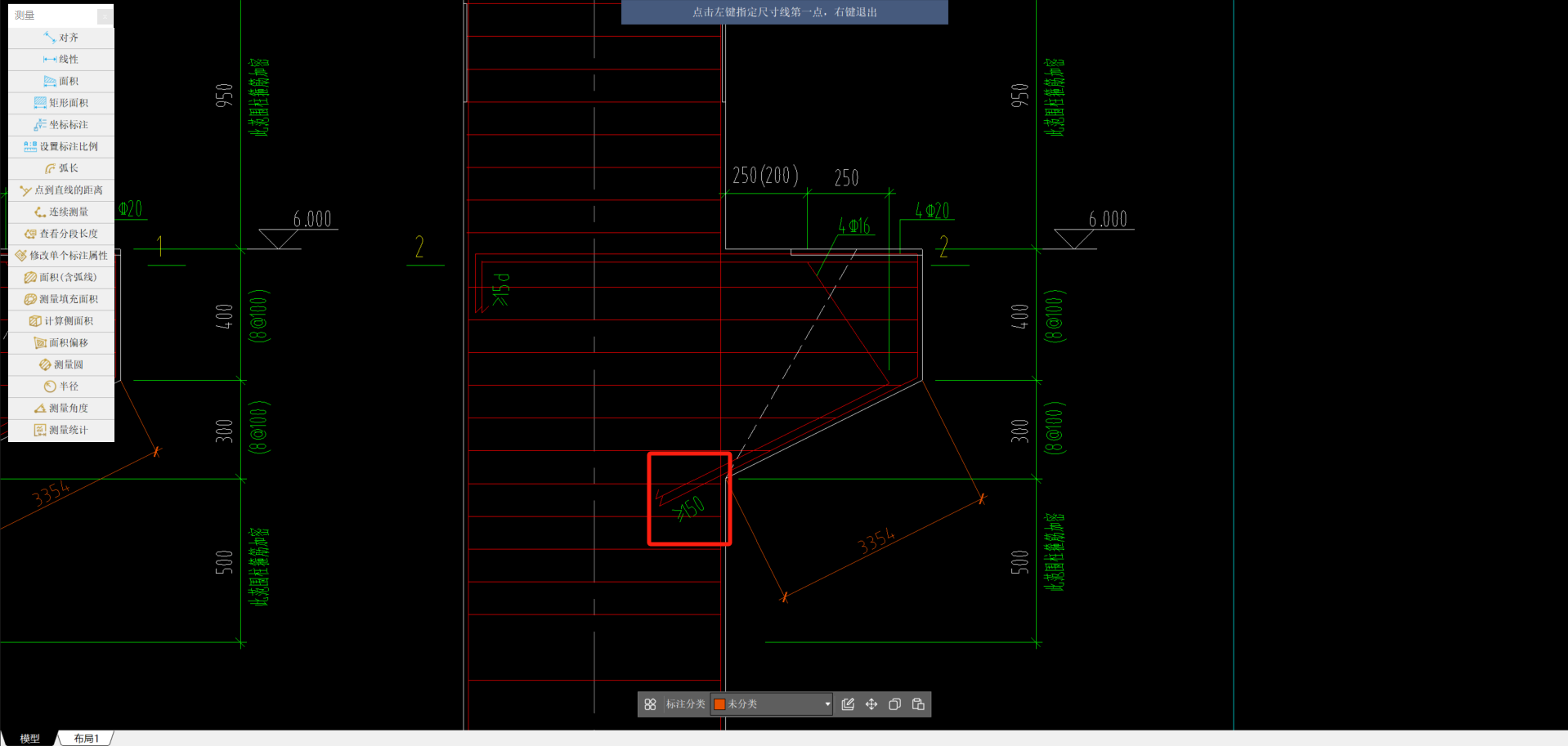Screen dimensions: 1568x746
Task: Choose the 面积 area measurement tool
Action: coord(61,81)
